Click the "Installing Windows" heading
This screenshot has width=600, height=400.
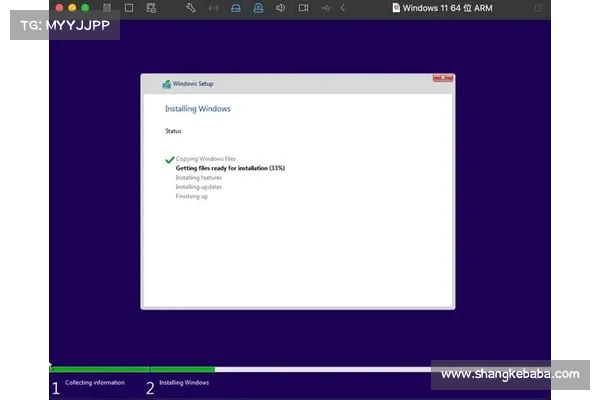pyautogui.click(x=198, y=109)
